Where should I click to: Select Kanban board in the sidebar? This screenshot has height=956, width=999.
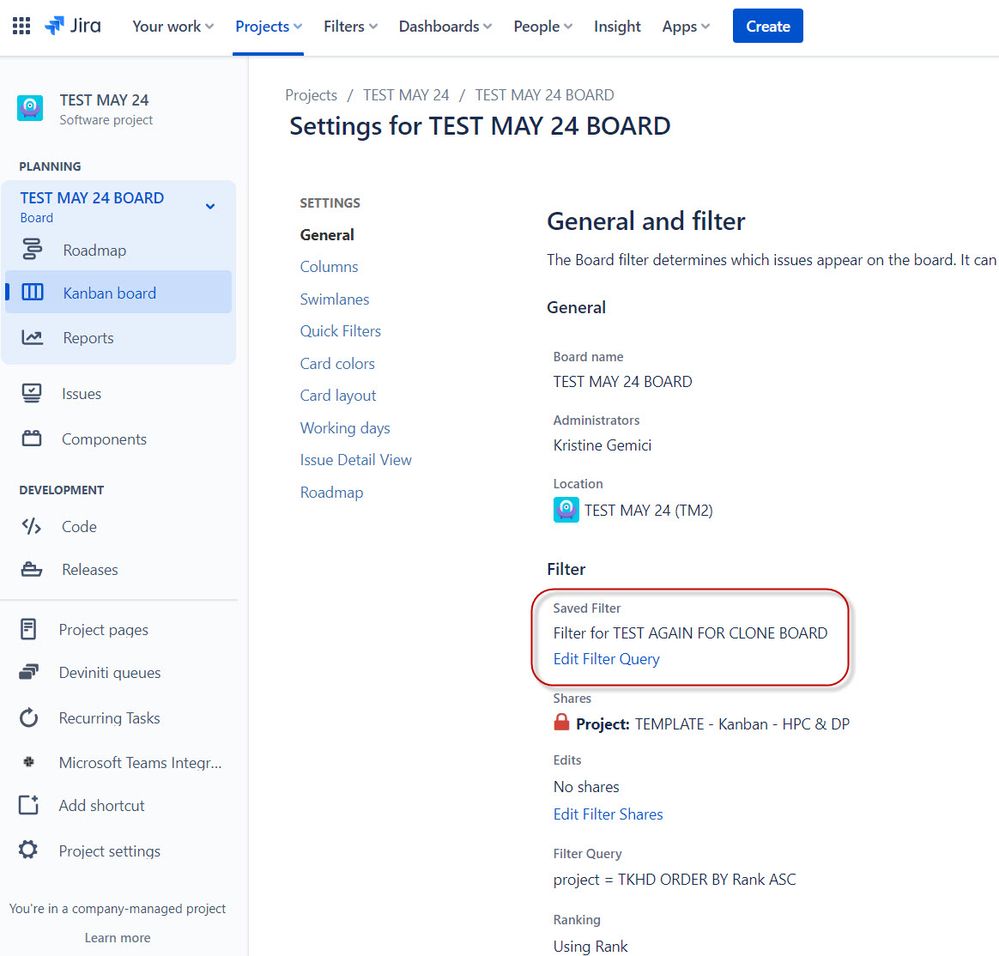tap(119, 292)
